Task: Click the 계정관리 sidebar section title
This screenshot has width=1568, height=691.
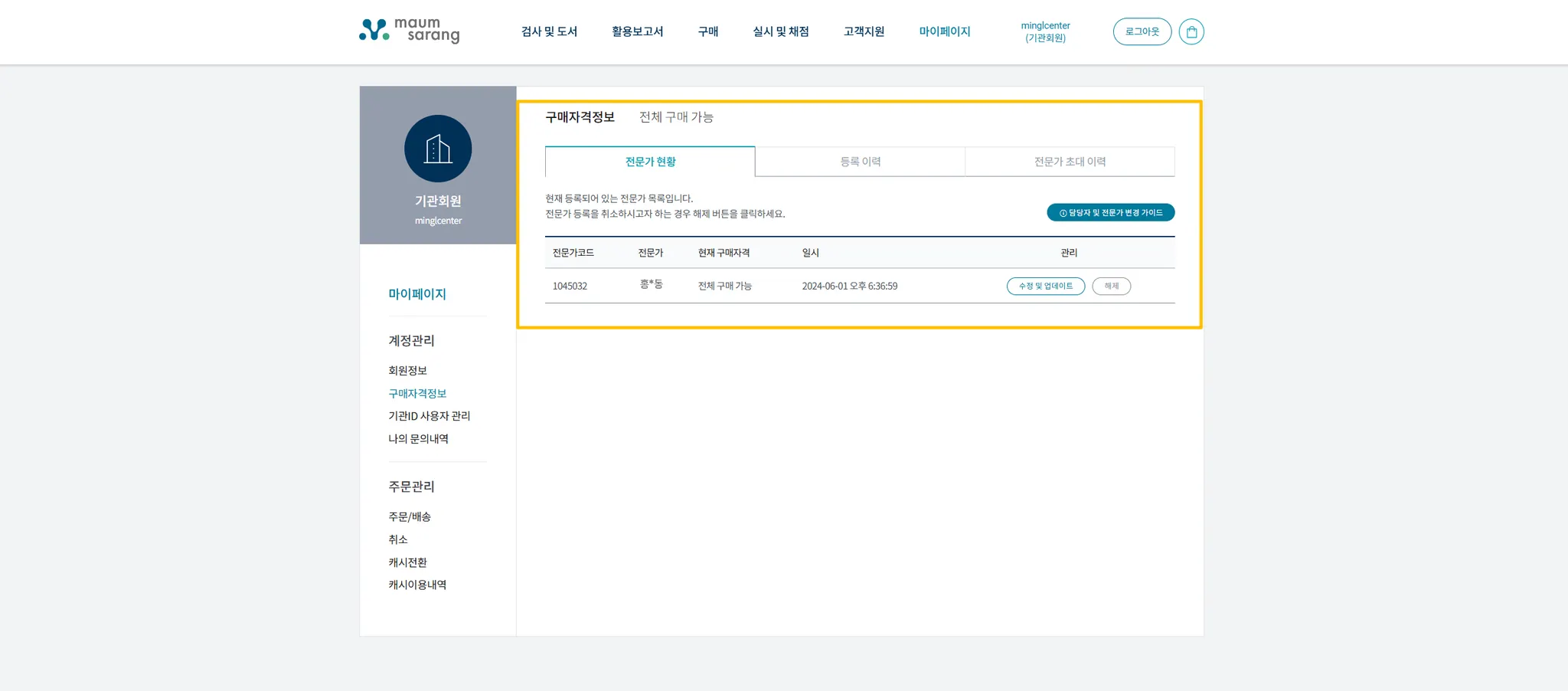Action: coord(411,341)
